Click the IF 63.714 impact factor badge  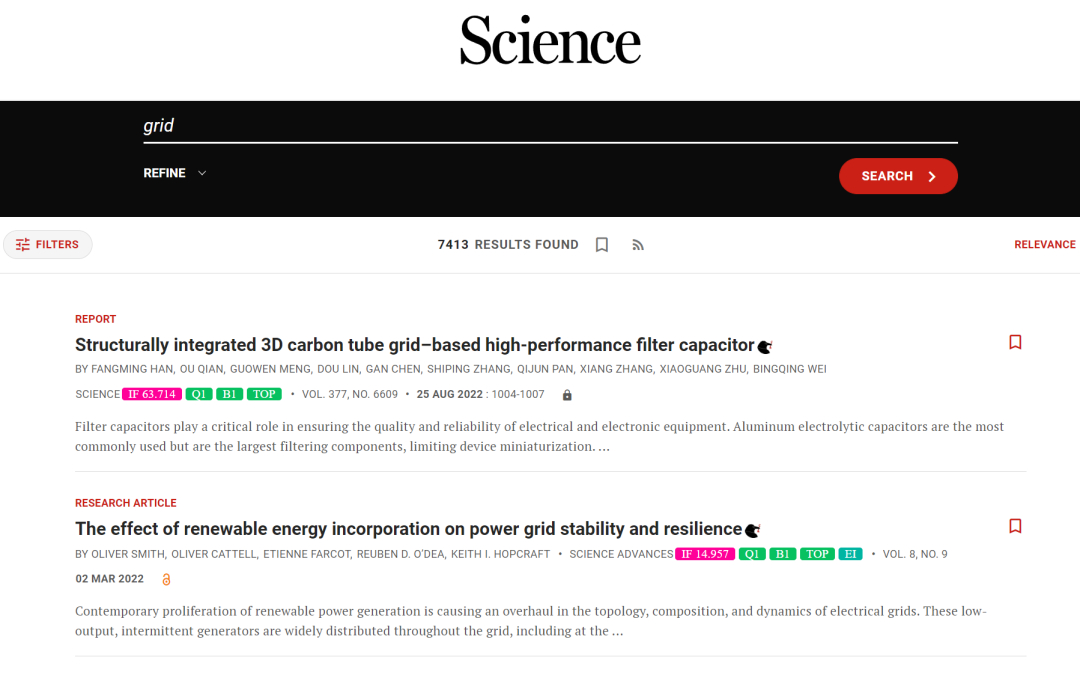tap(152, 394)
